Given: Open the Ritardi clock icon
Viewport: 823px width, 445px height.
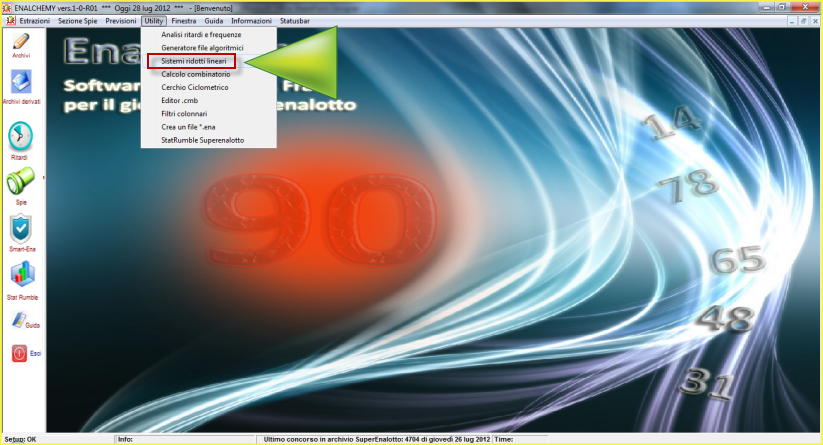Looking at the screenshot, I should tap(20, 136).
